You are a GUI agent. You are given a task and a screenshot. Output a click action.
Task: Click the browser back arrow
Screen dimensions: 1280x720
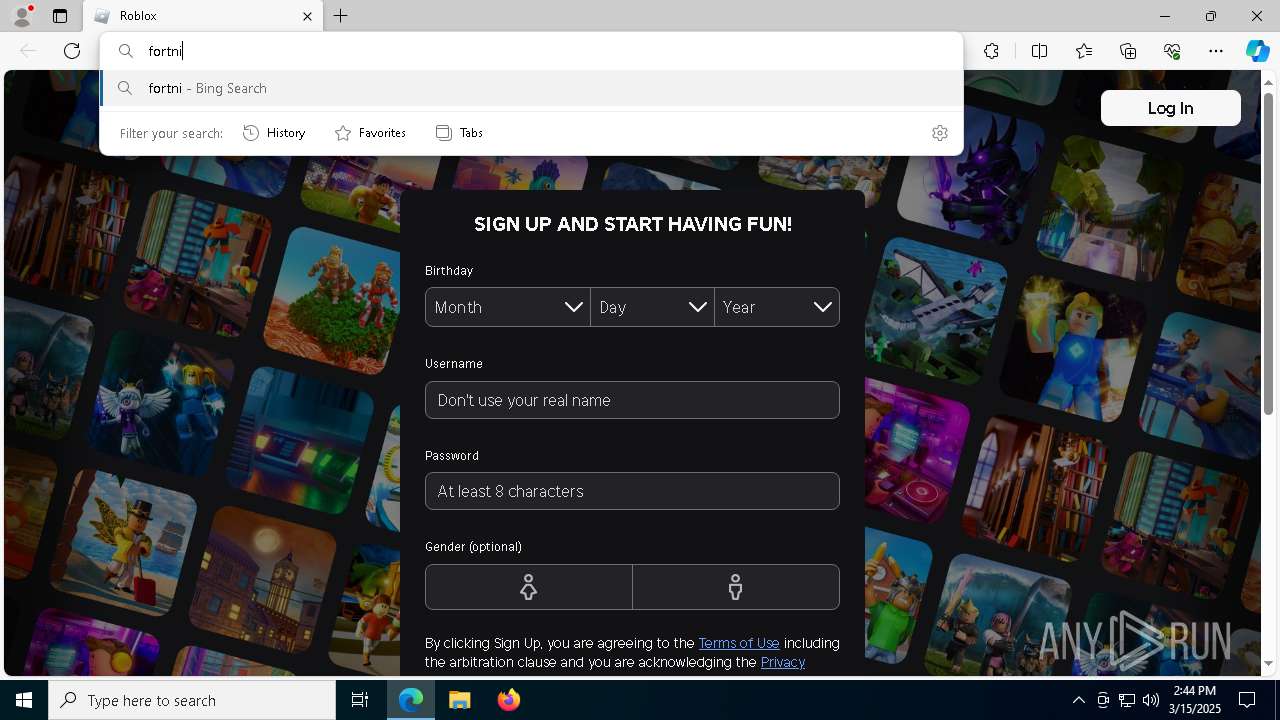click(28, 51)
